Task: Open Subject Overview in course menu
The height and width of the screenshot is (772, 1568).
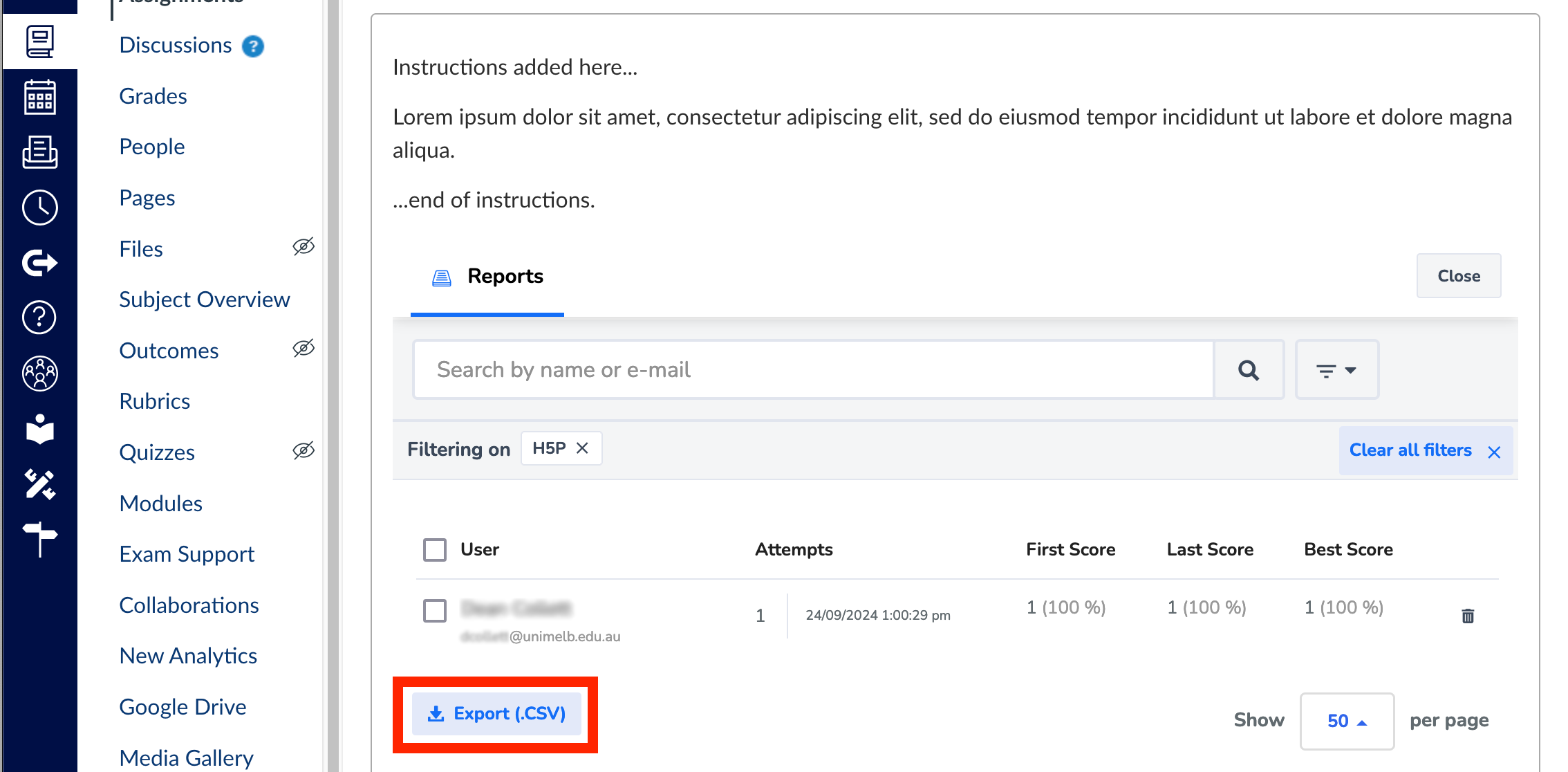Action: pyautogui.click(x=205, y=300)
